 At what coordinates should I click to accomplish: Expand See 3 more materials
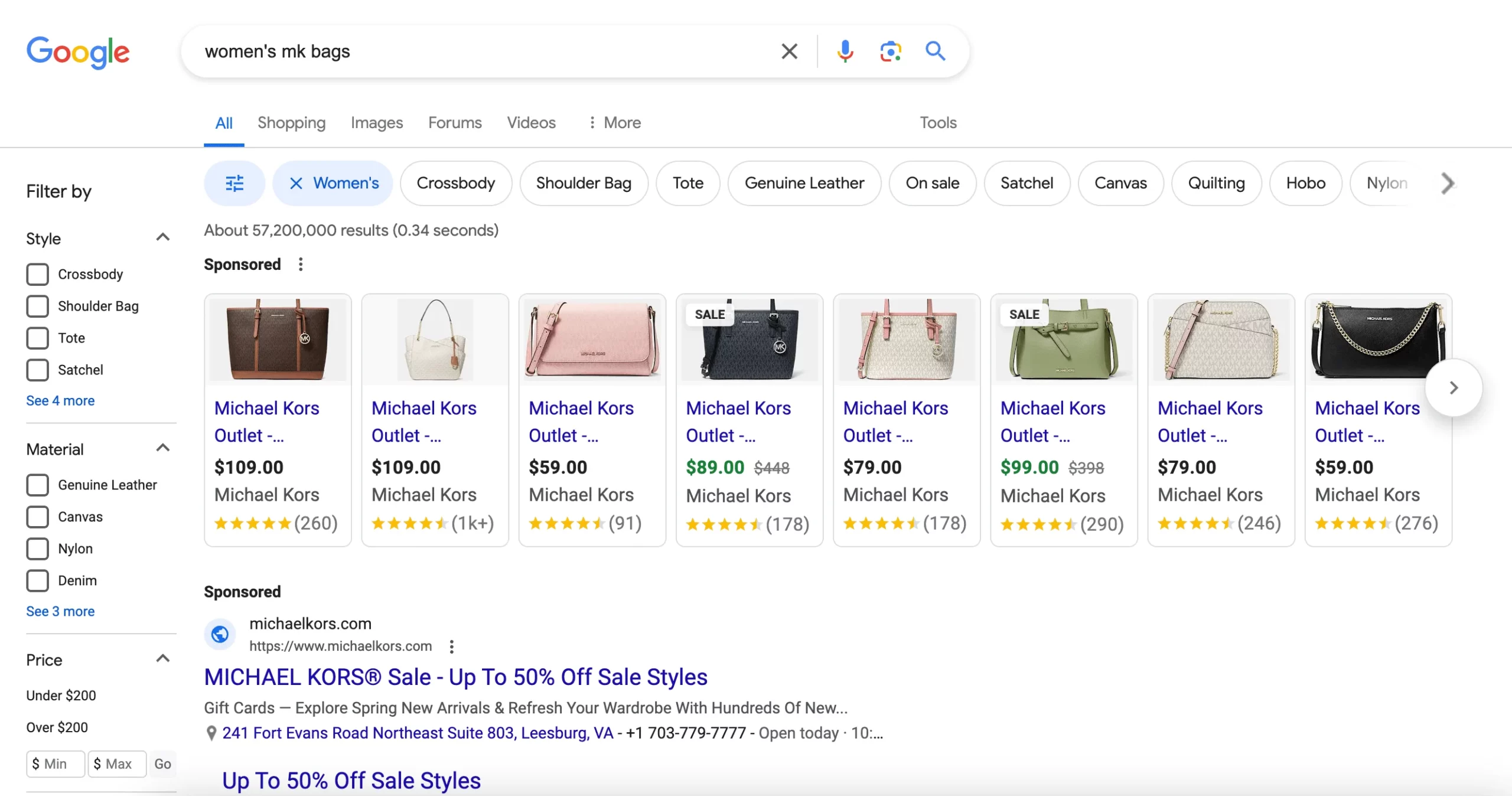pos(60,611)
